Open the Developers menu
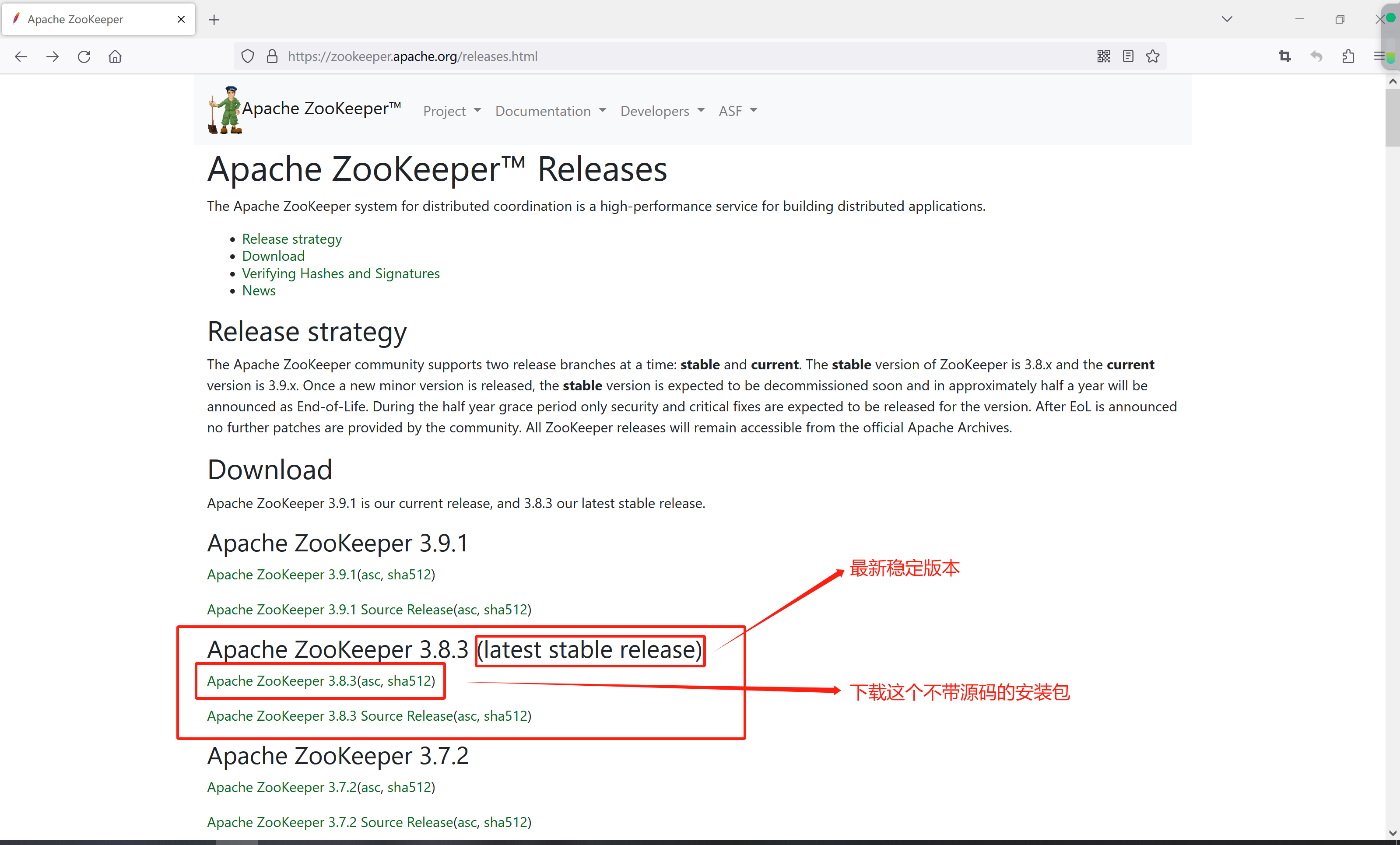Viewport: 1400px width, 845px height. (661, 111)
